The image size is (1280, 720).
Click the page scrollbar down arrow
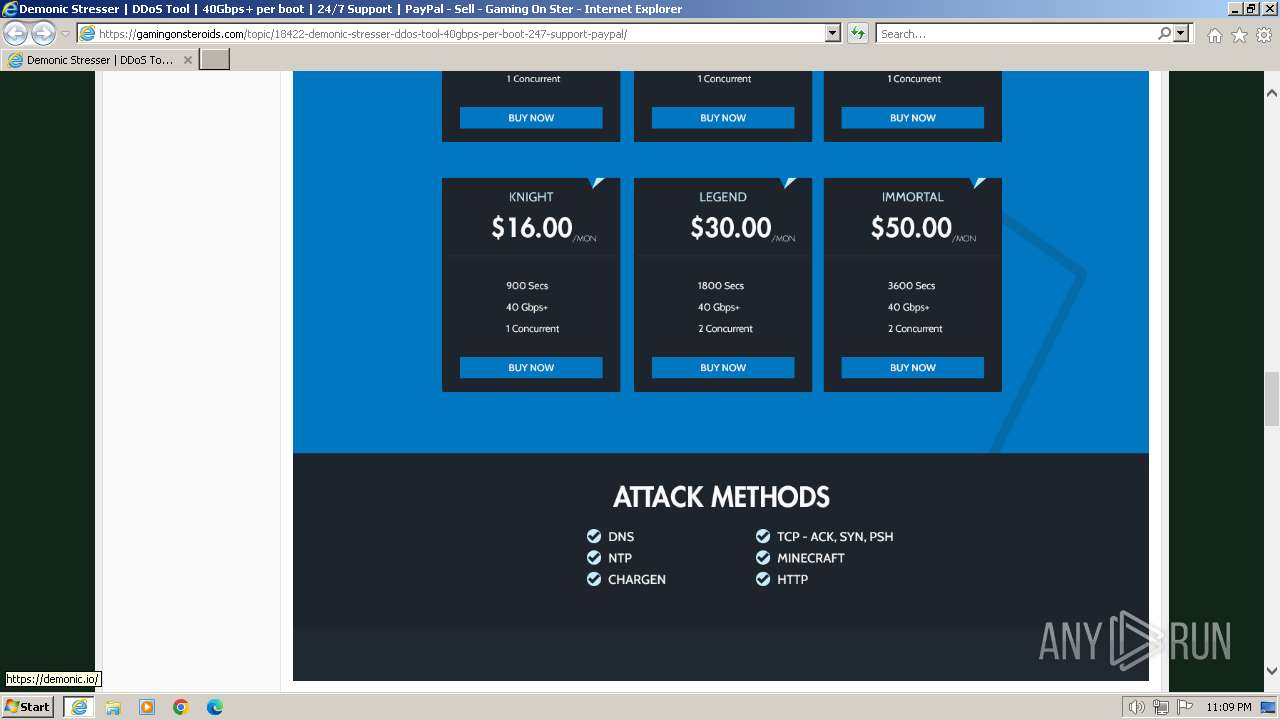tap(1272, 671)
